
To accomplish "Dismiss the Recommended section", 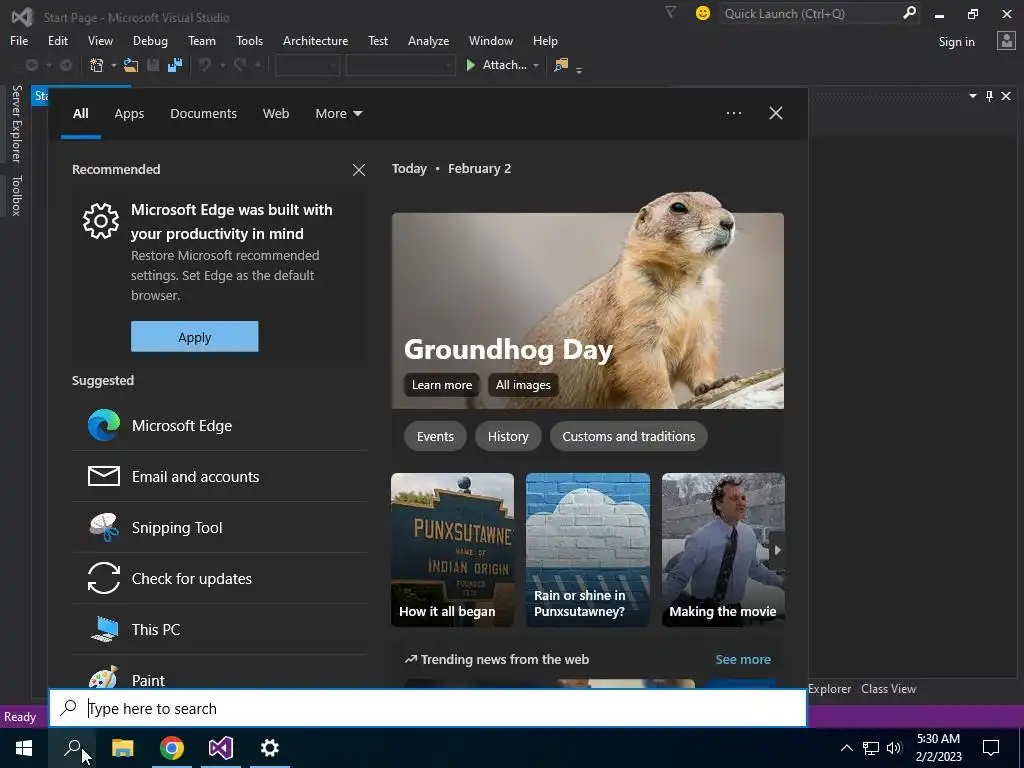I will [x=359, y=170].
